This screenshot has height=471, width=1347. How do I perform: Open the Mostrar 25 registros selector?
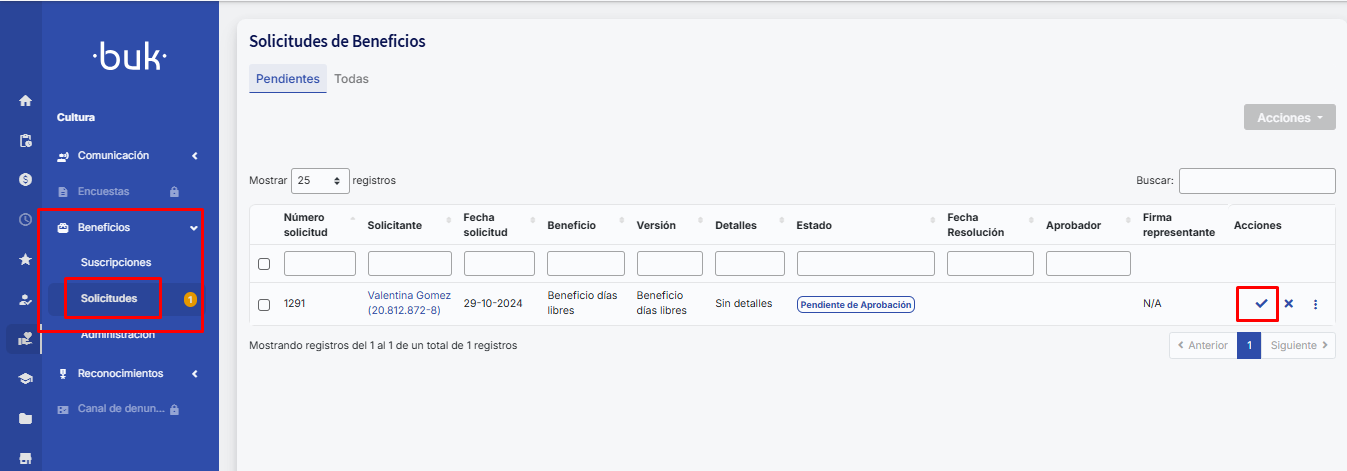(320, 181)
